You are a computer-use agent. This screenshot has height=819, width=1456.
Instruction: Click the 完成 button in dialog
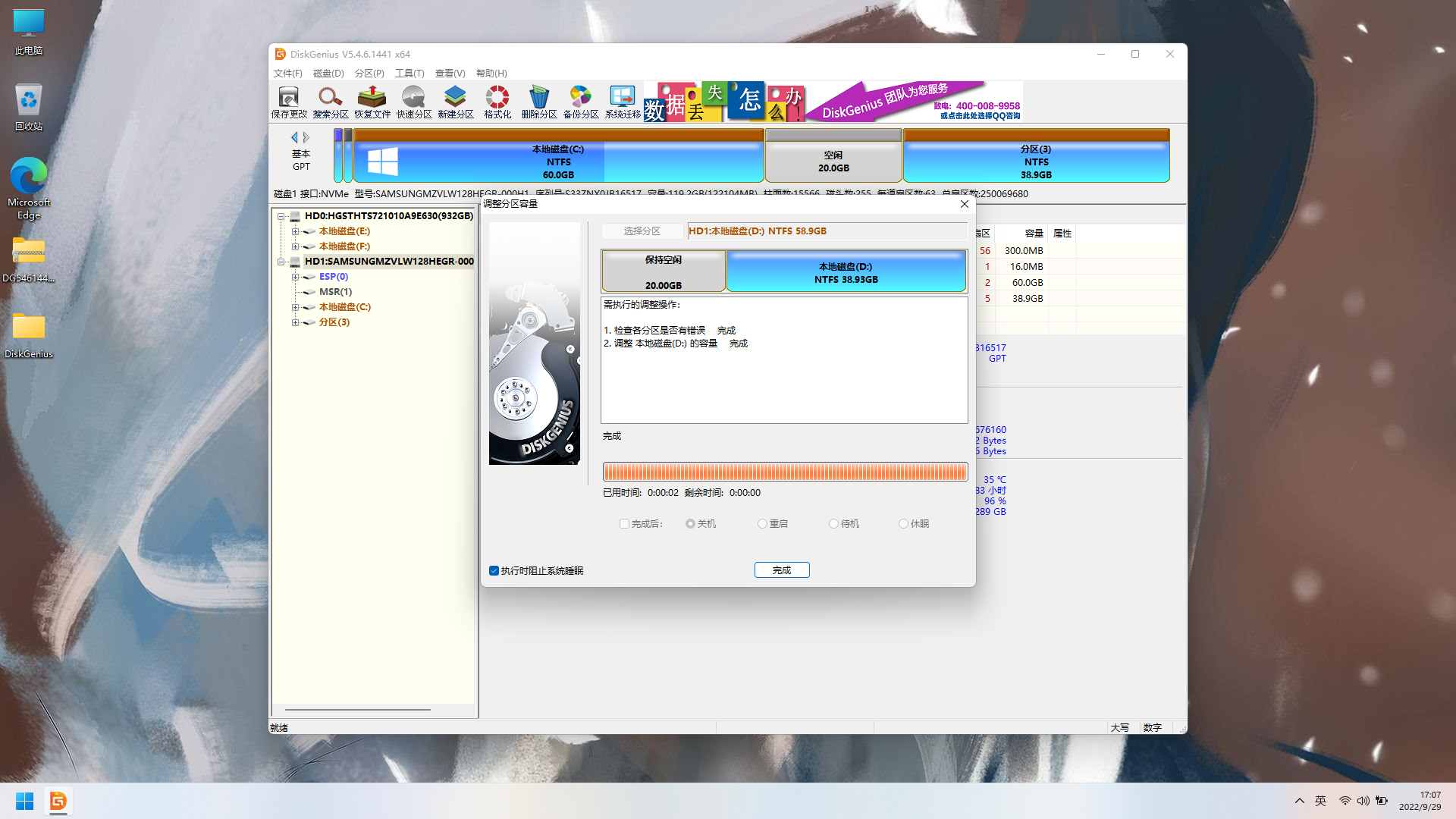pos(782,570)
